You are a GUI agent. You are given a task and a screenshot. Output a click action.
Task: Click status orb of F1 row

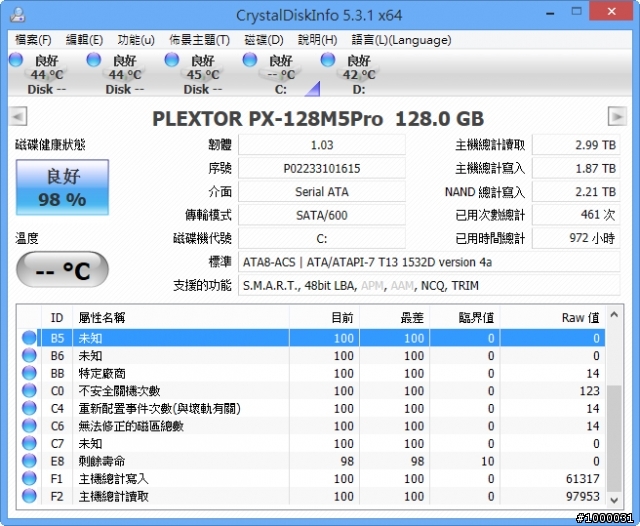pos(29,478)
